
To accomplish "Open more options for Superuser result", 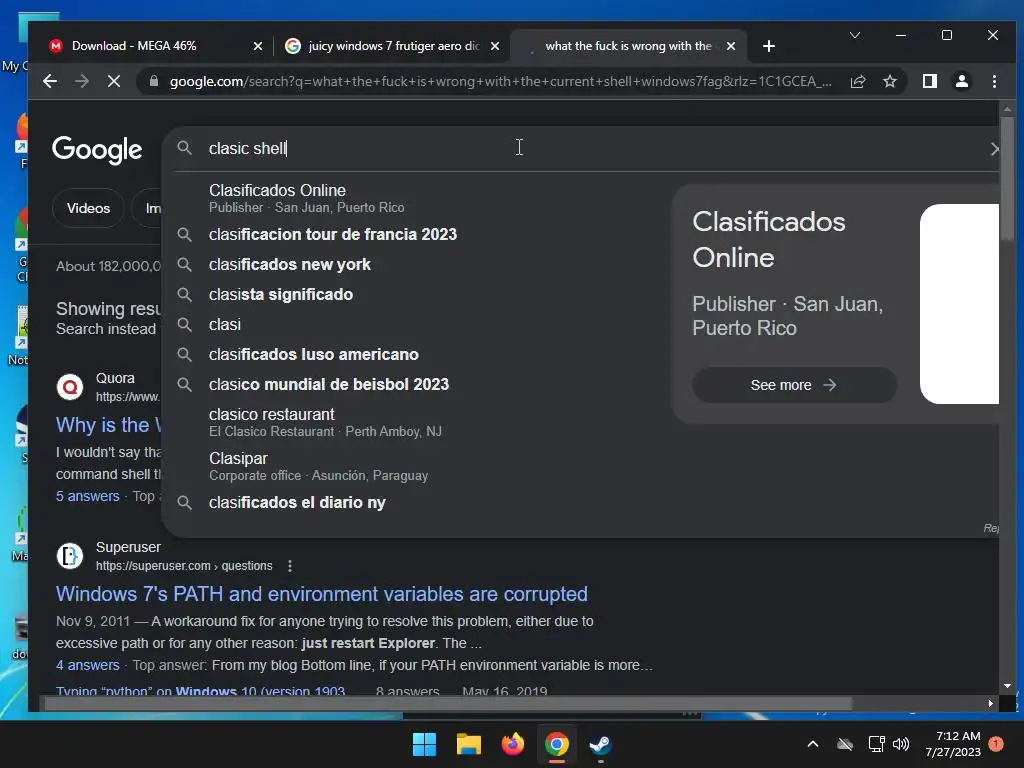I will click(x=290, y=566).
